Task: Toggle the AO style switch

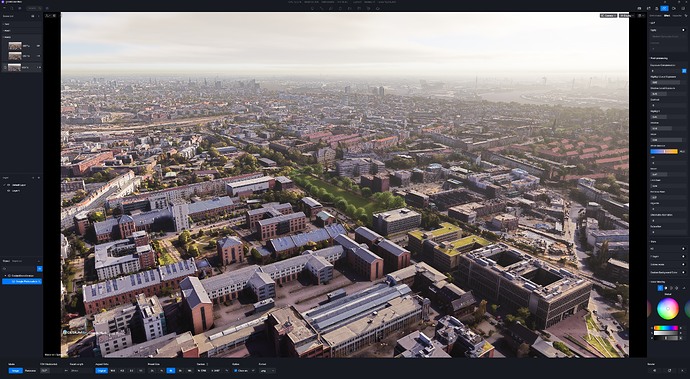Action: click(x=683, y=249)
